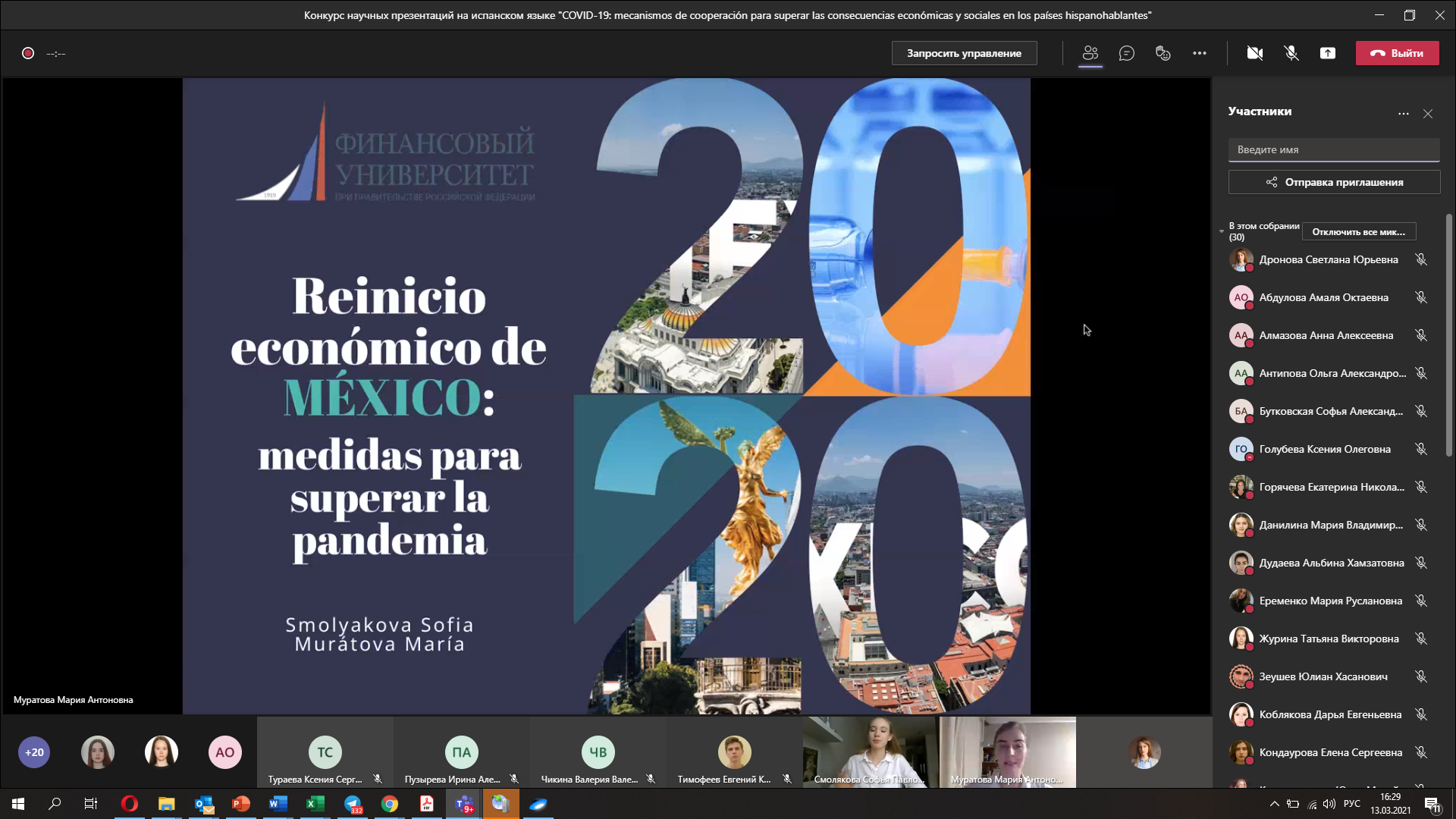1456x819 pixels.
Task: Show the +20 more participants bubble
Action: 34,752
